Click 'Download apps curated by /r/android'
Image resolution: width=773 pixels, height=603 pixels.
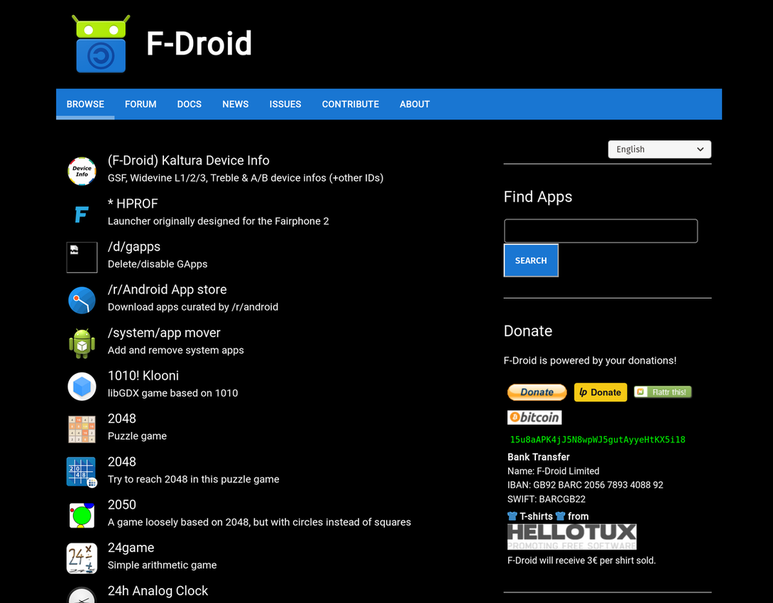193,307
